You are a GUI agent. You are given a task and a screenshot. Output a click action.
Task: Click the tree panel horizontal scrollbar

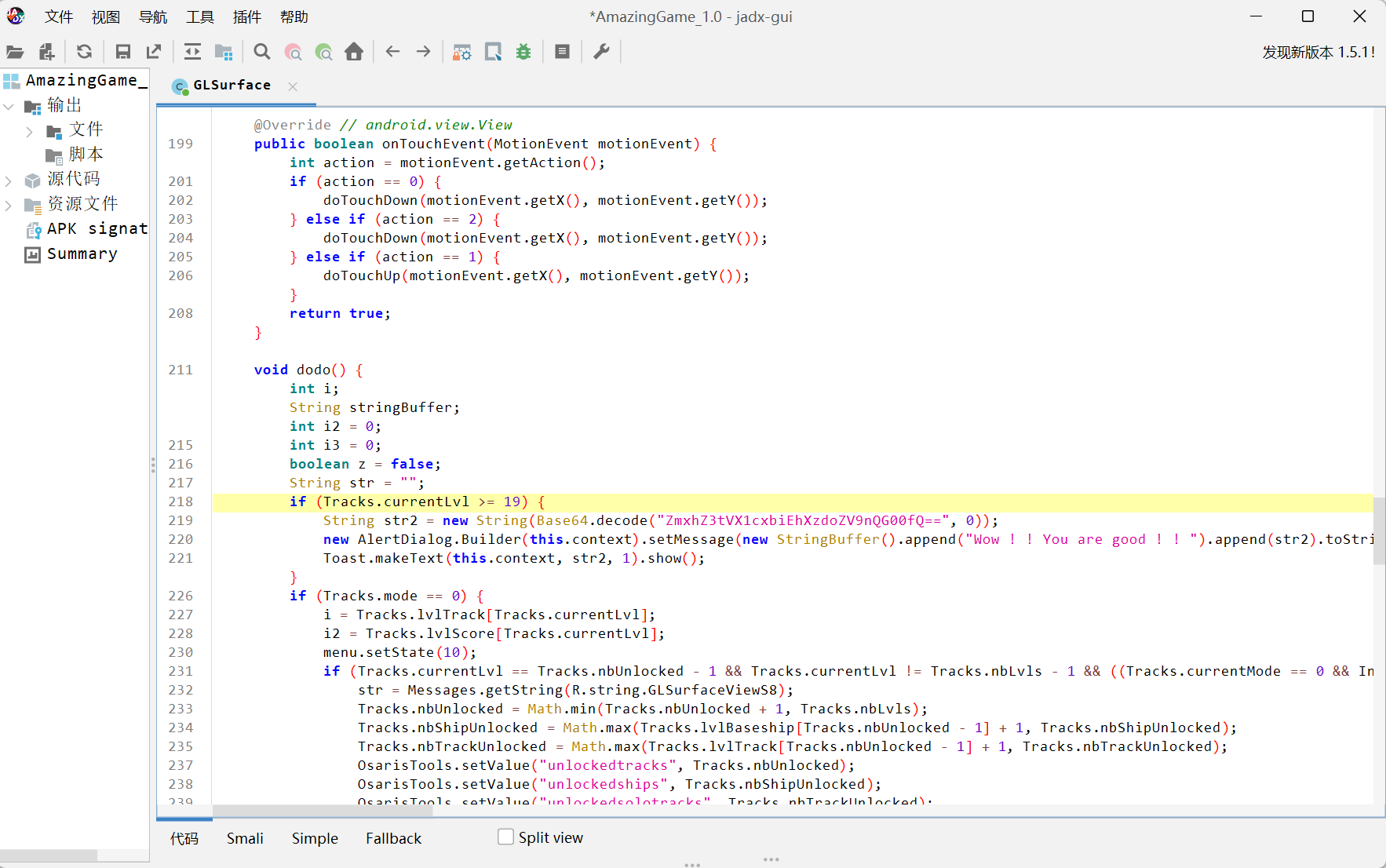[x=49, y=855]
